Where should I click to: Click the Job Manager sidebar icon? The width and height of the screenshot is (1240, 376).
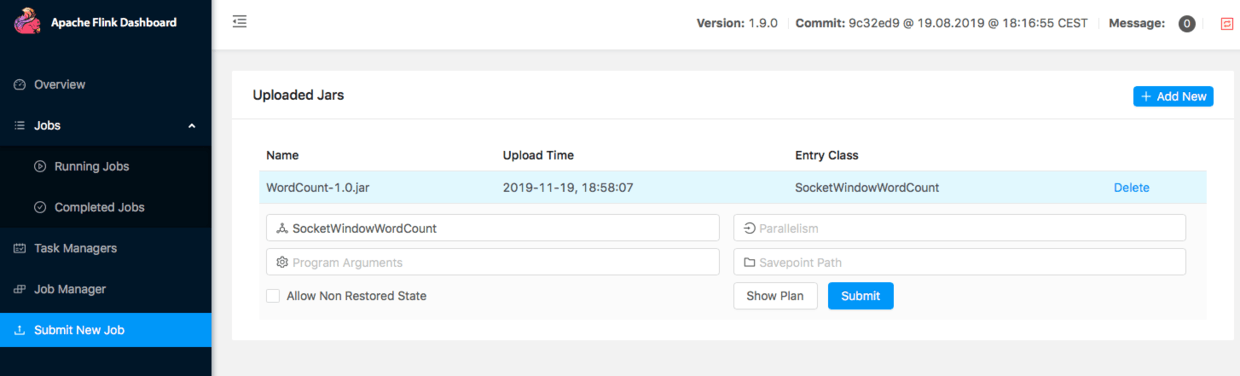click(x=19, y=289)
